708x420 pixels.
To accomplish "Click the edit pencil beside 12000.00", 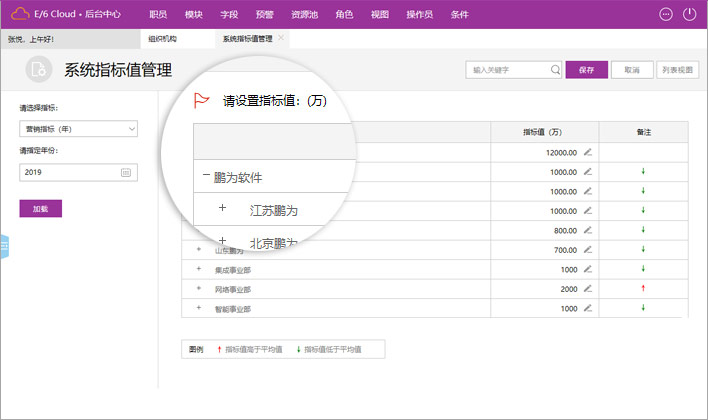I will pyautogui.click(x=588, y=152).
